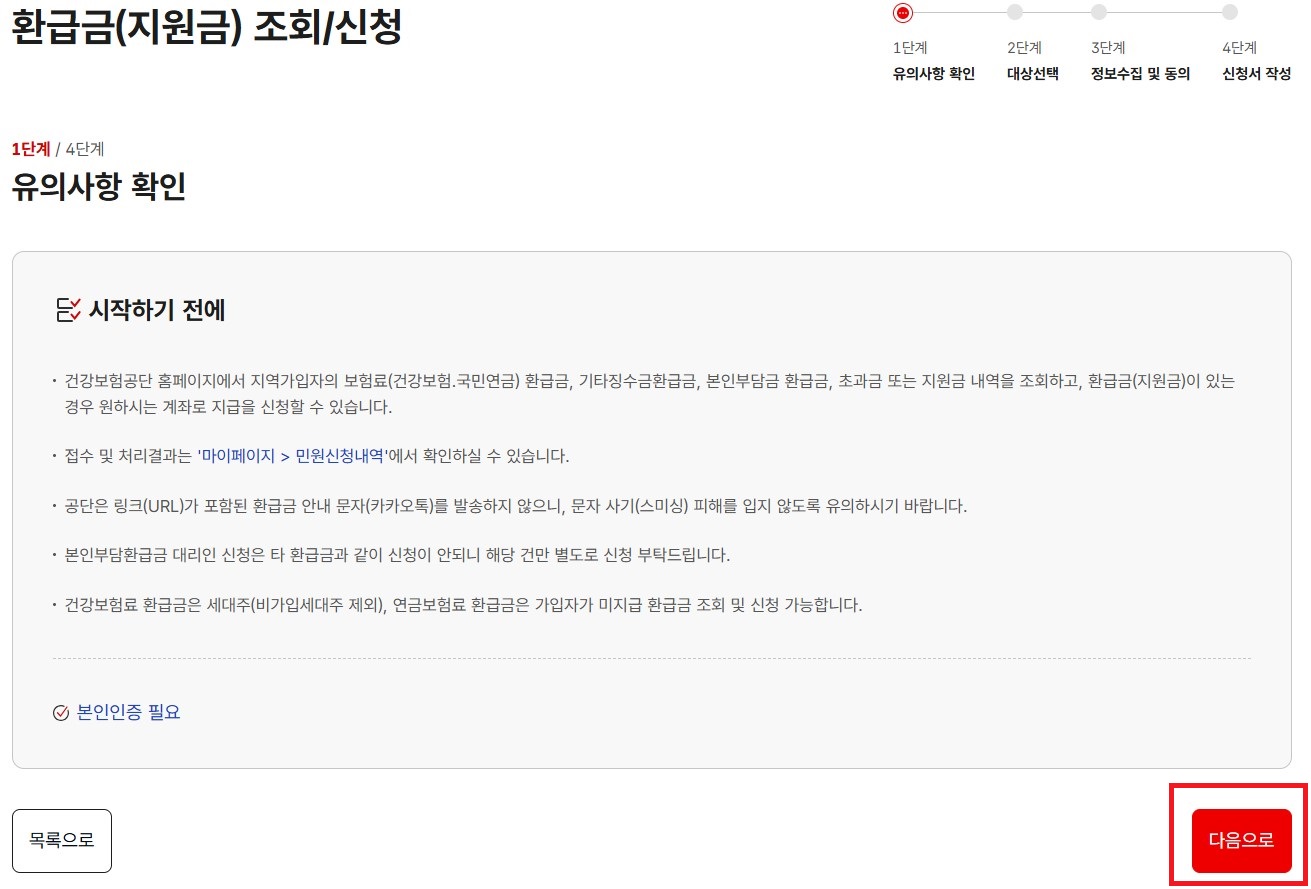Click the 환급금(지원금) 조회/신청 page title
Viewport: 1311px width, 889px height.
click(x=207, y=27)
